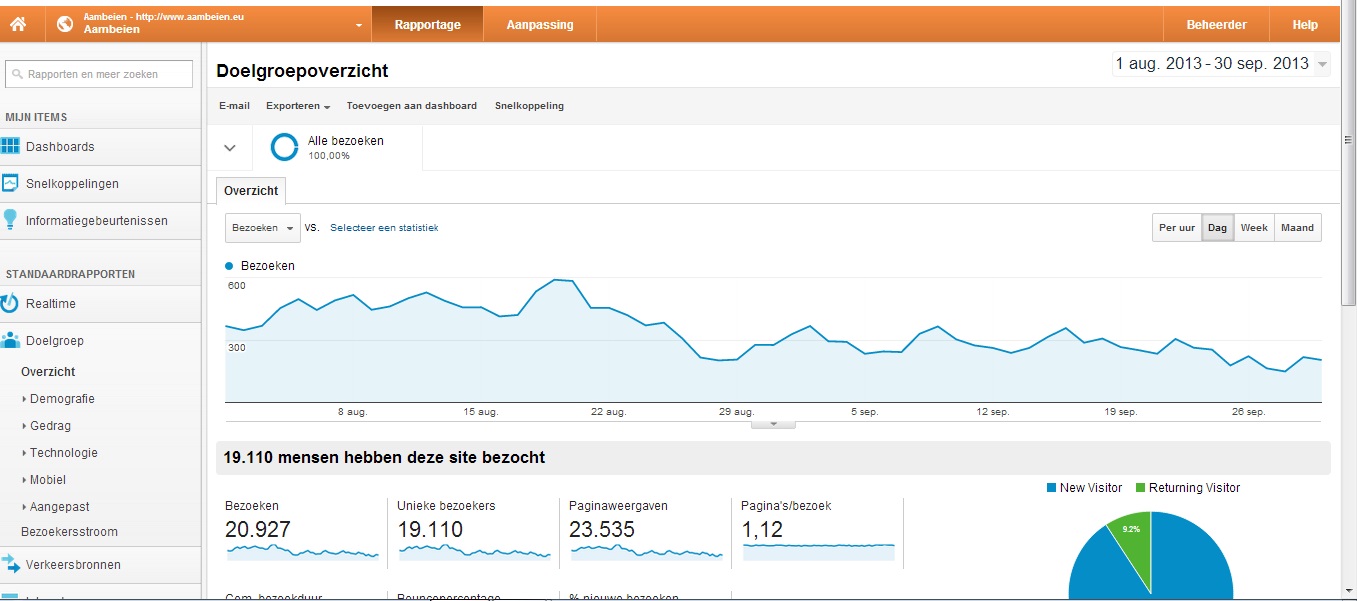Click the 19.110 mensen hebben deze site bezocht text
Screen dimensions: 1357x601
coord(384,458)
